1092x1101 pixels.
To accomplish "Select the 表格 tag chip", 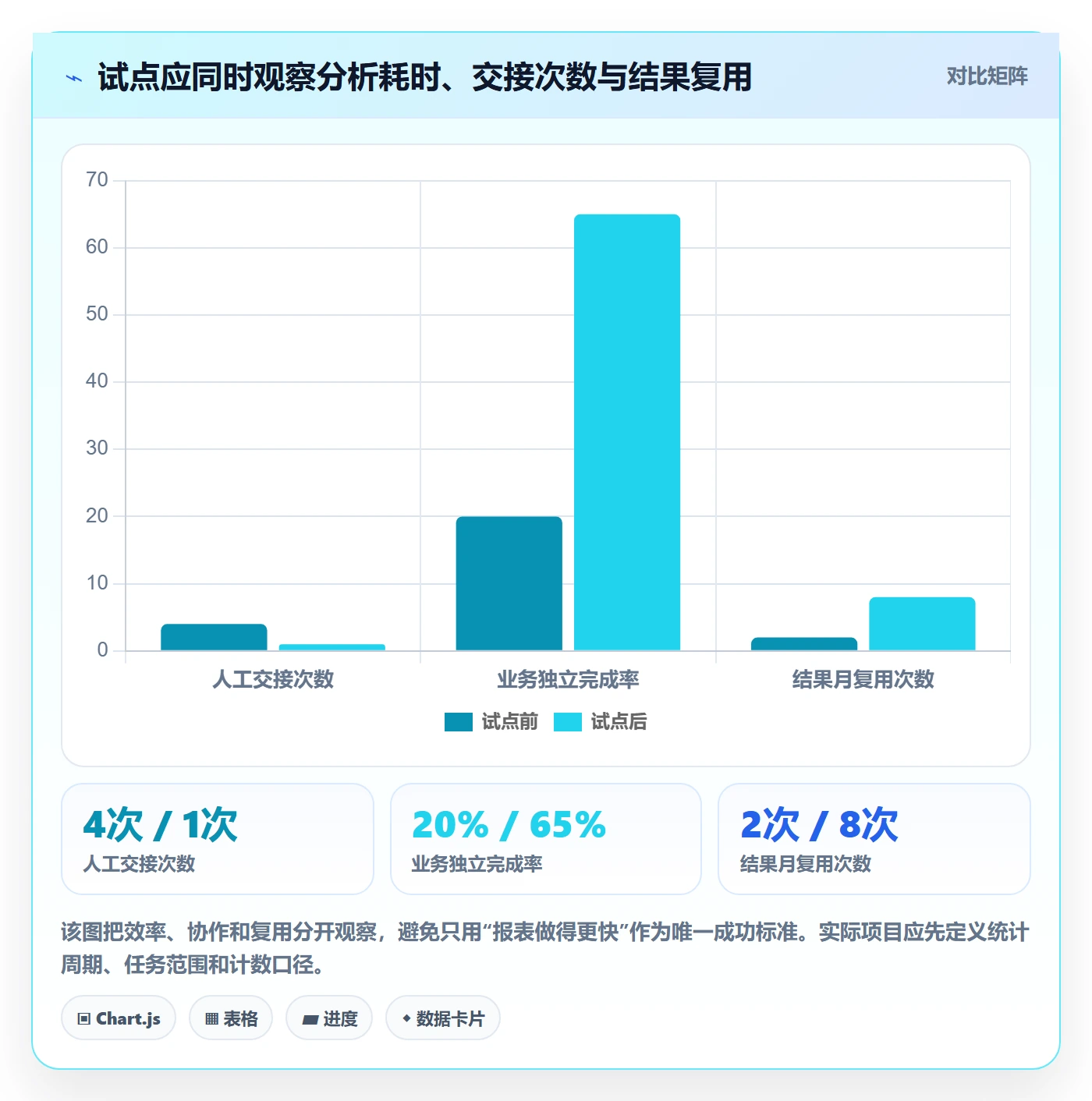I will (231, 1018).
